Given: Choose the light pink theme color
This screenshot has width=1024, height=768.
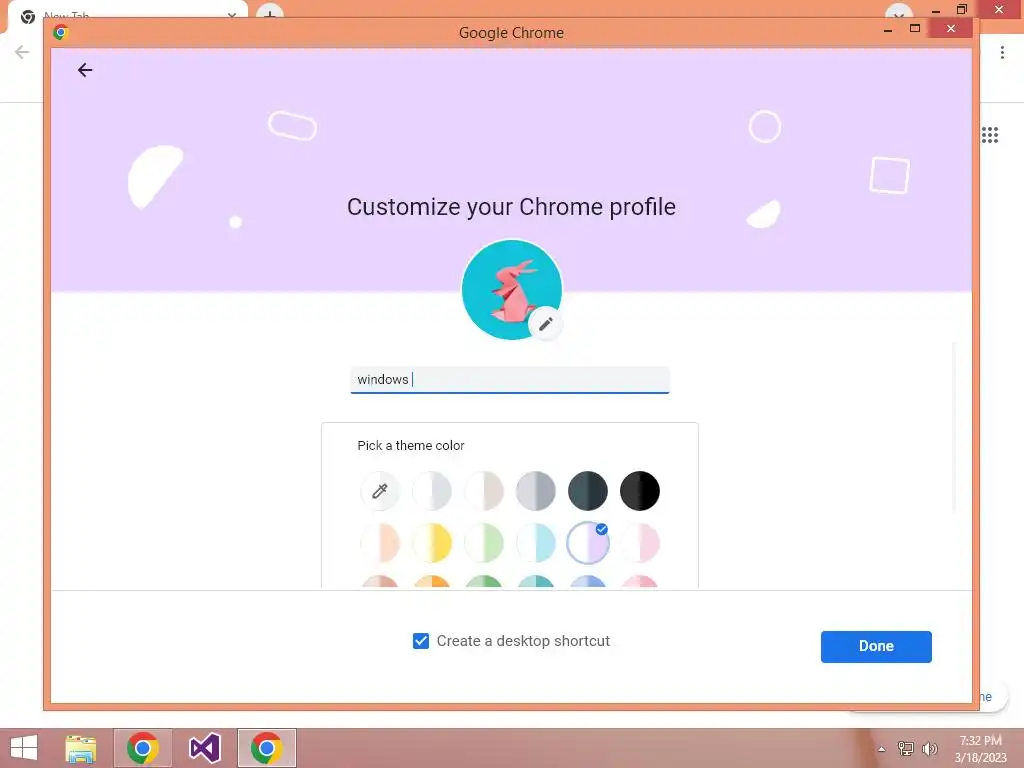Looking at the screenshot, I should click(640, 543).
